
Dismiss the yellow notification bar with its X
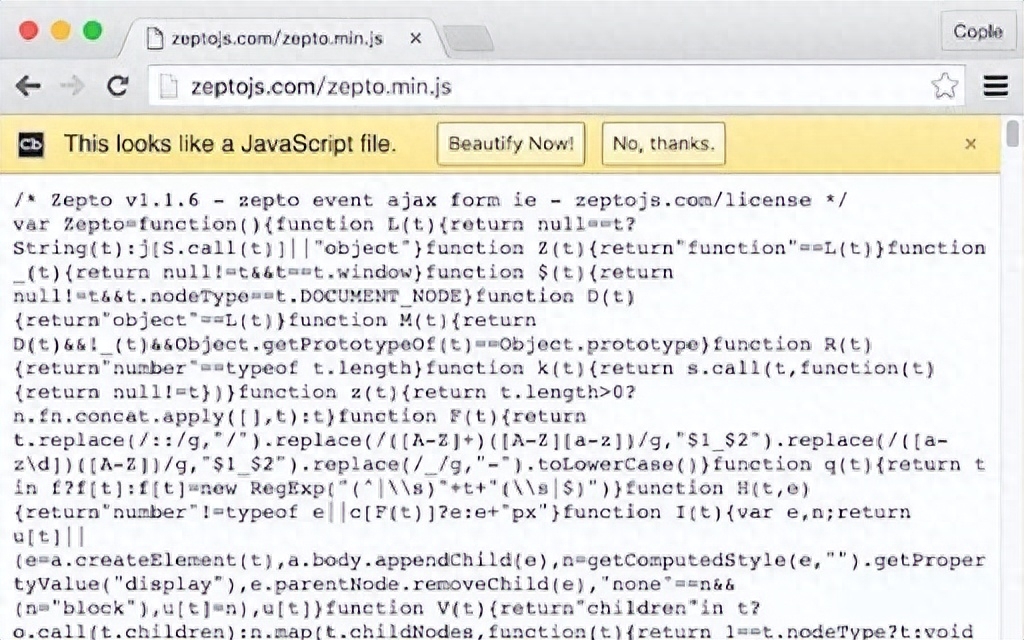coord(970,144)
